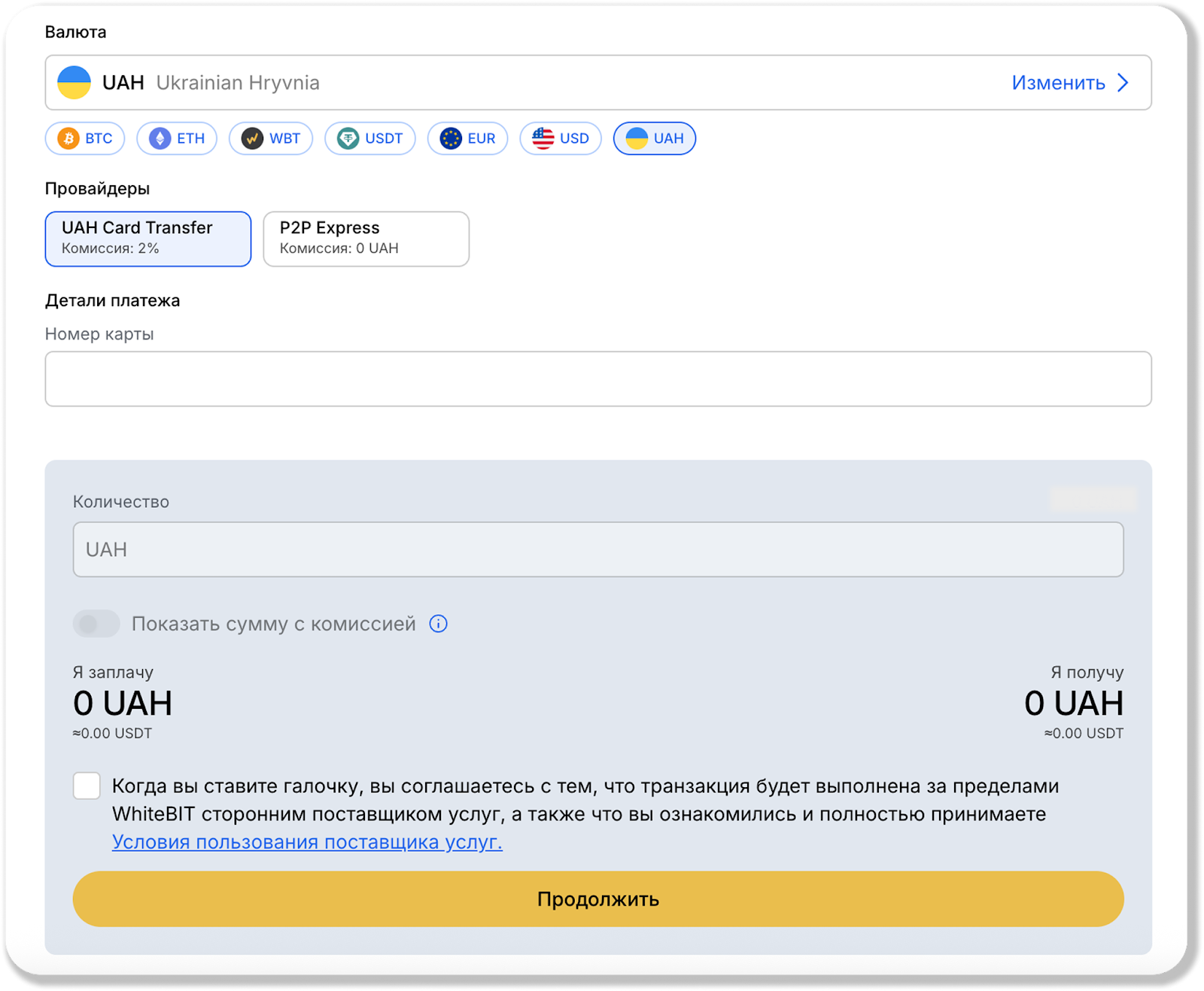Select the UAH Card Transfer provider
1204x991 pixels.
click(x=148, y=239)
